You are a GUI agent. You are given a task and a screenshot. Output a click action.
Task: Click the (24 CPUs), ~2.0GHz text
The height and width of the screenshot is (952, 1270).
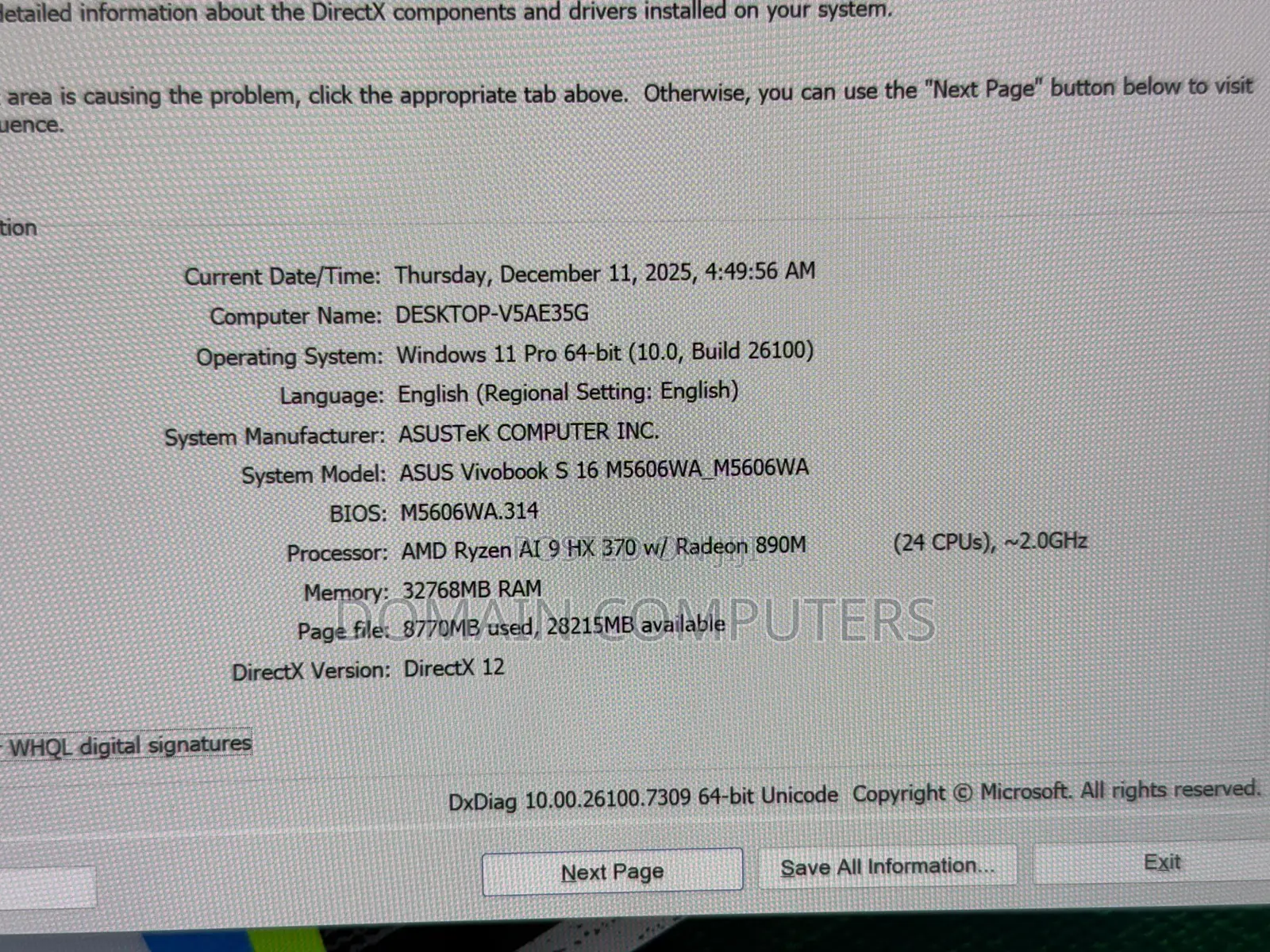click(990, 542)
